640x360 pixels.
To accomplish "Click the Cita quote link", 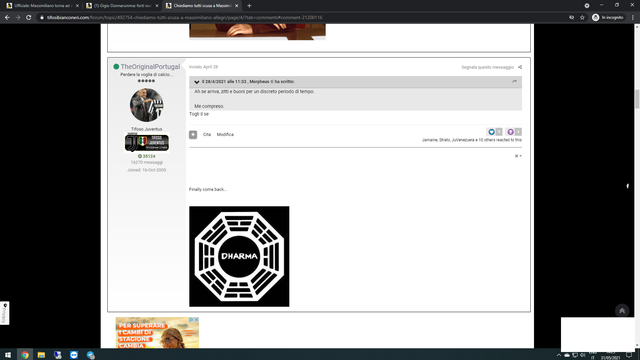I will pyautogui.click(x=207, y=135).
